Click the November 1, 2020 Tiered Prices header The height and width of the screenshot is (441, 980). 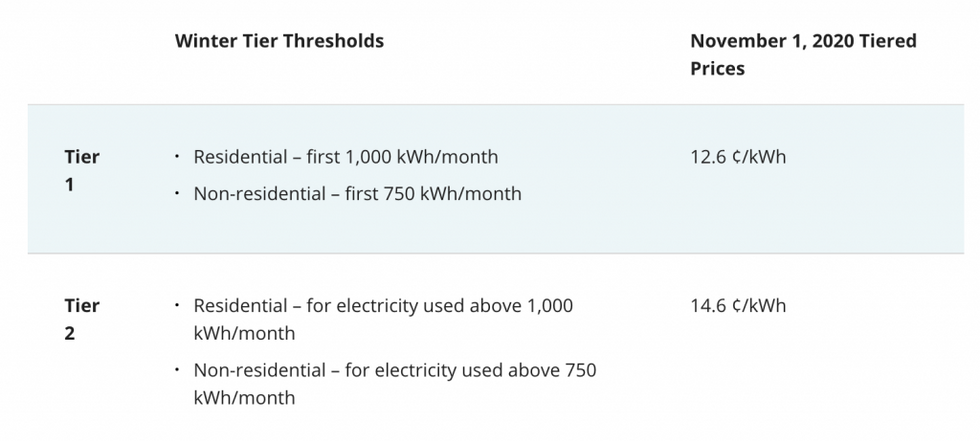point(803,54)
